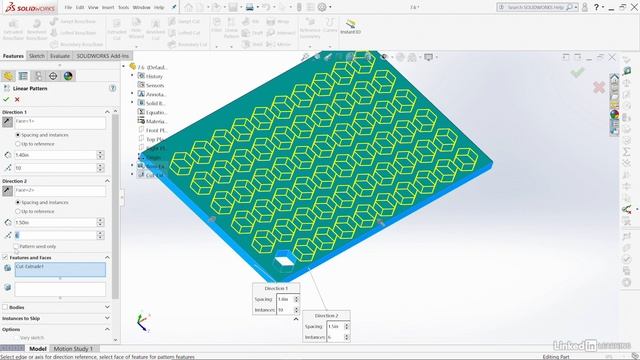Click the Undo icon in top toolbar

[x=266, y=7]
